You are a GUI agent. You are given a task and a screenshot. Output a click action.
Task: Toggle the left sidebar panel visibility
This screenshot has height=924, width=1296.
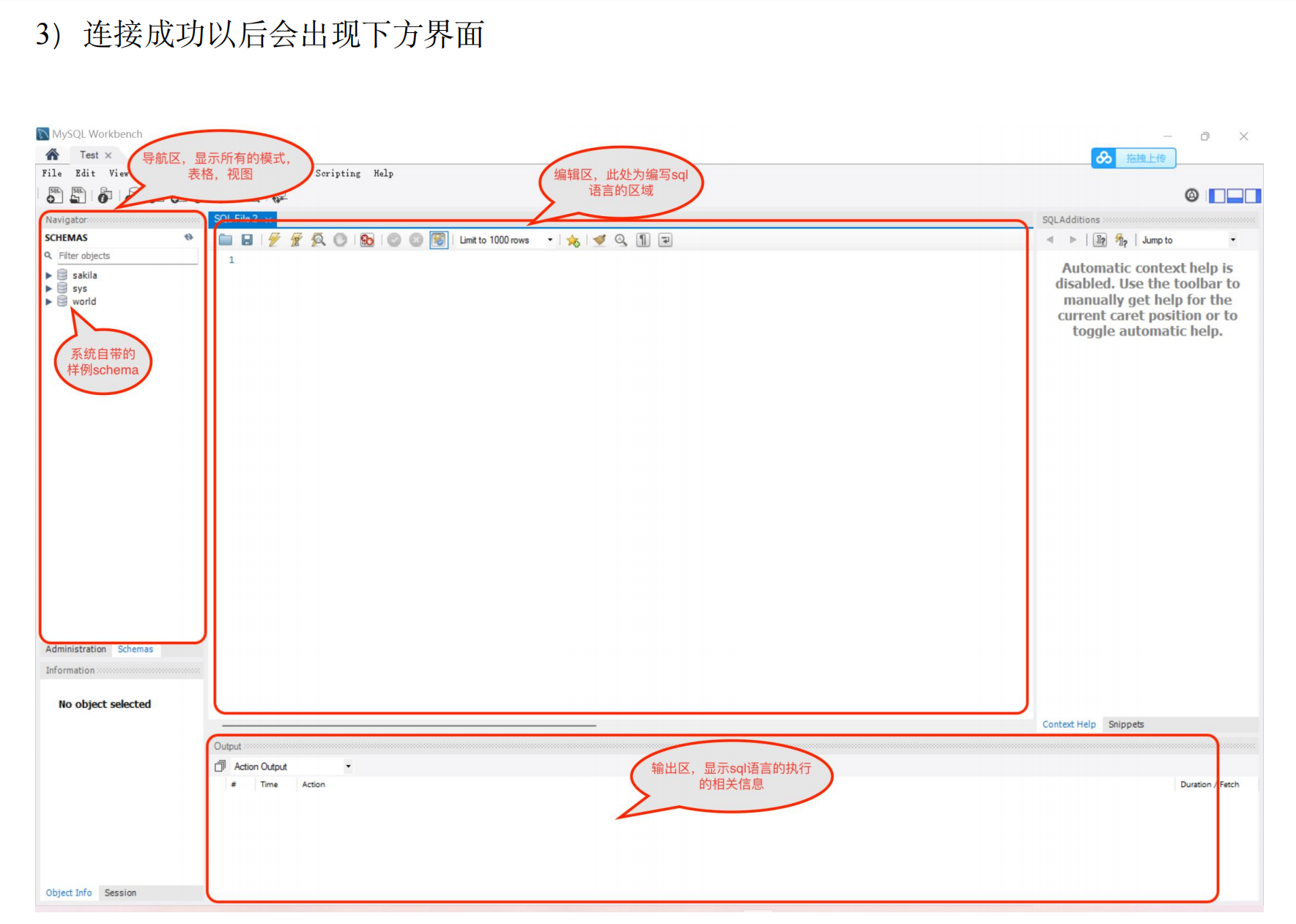(1217, 196)
